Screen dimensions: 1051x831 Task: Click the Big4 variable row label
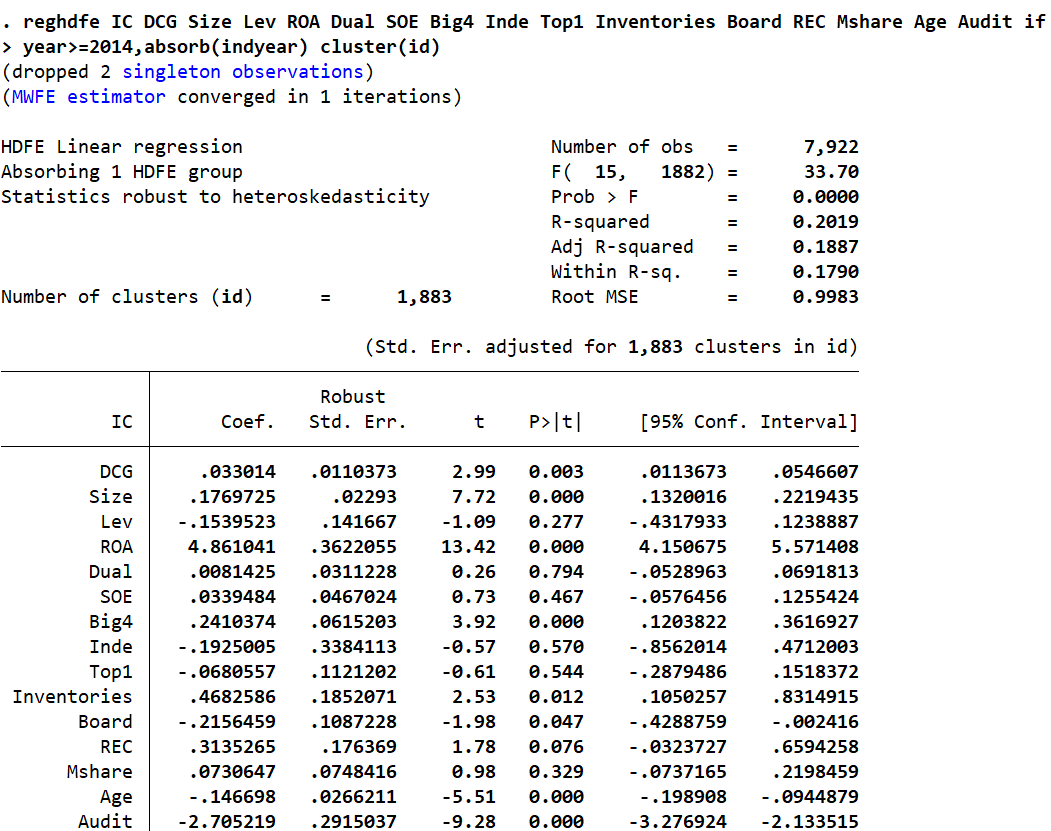point(110,622)
